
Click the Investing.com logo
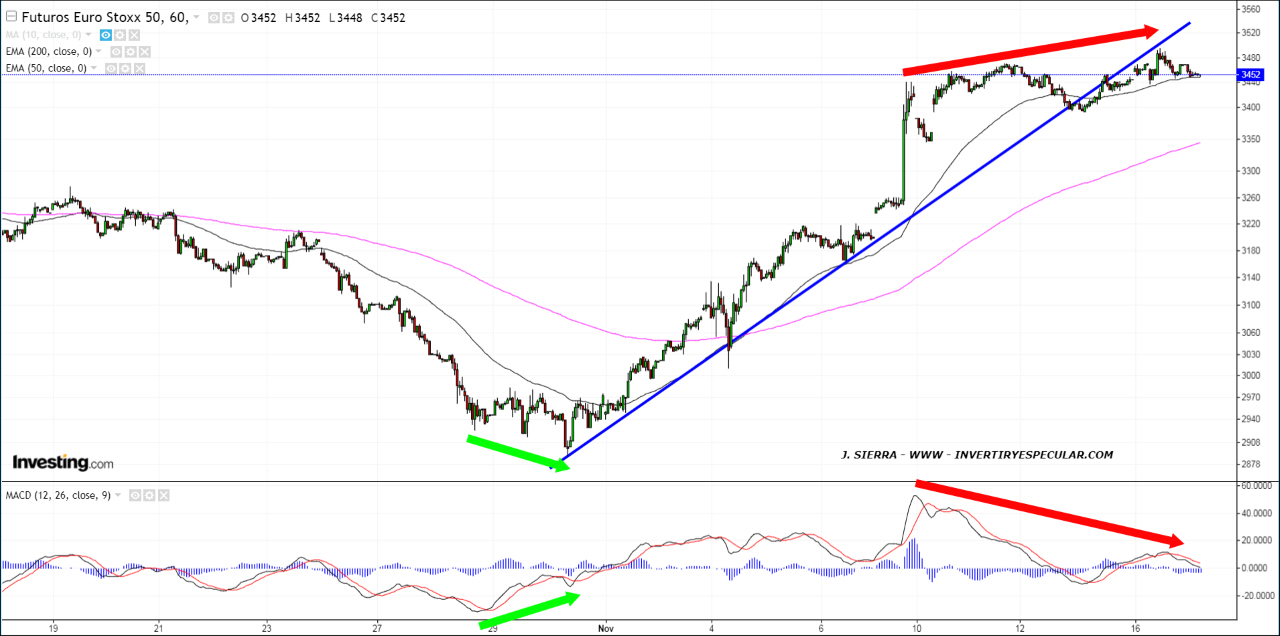pyautogui.click(x=62, y=462)
